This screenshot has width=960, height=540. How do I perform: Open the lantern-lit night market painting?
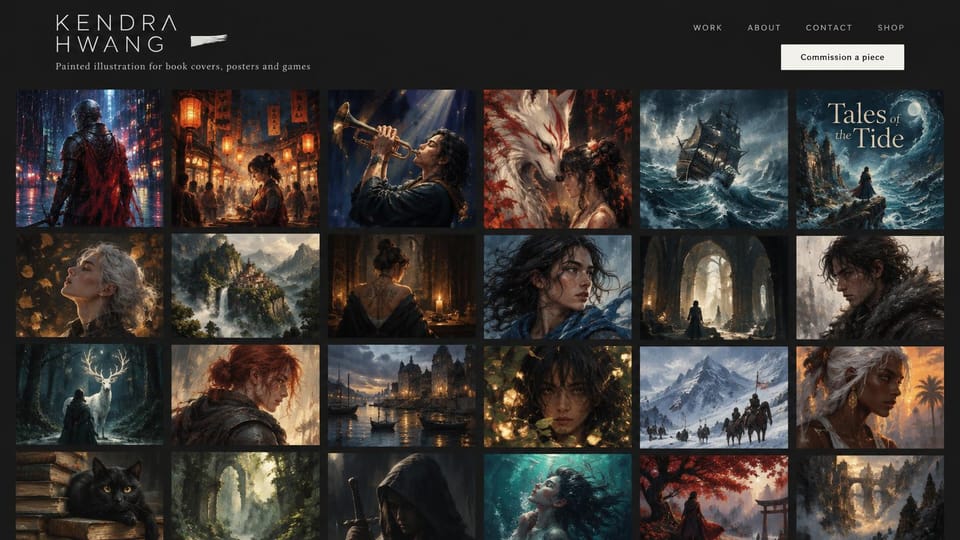coord(246,159)
